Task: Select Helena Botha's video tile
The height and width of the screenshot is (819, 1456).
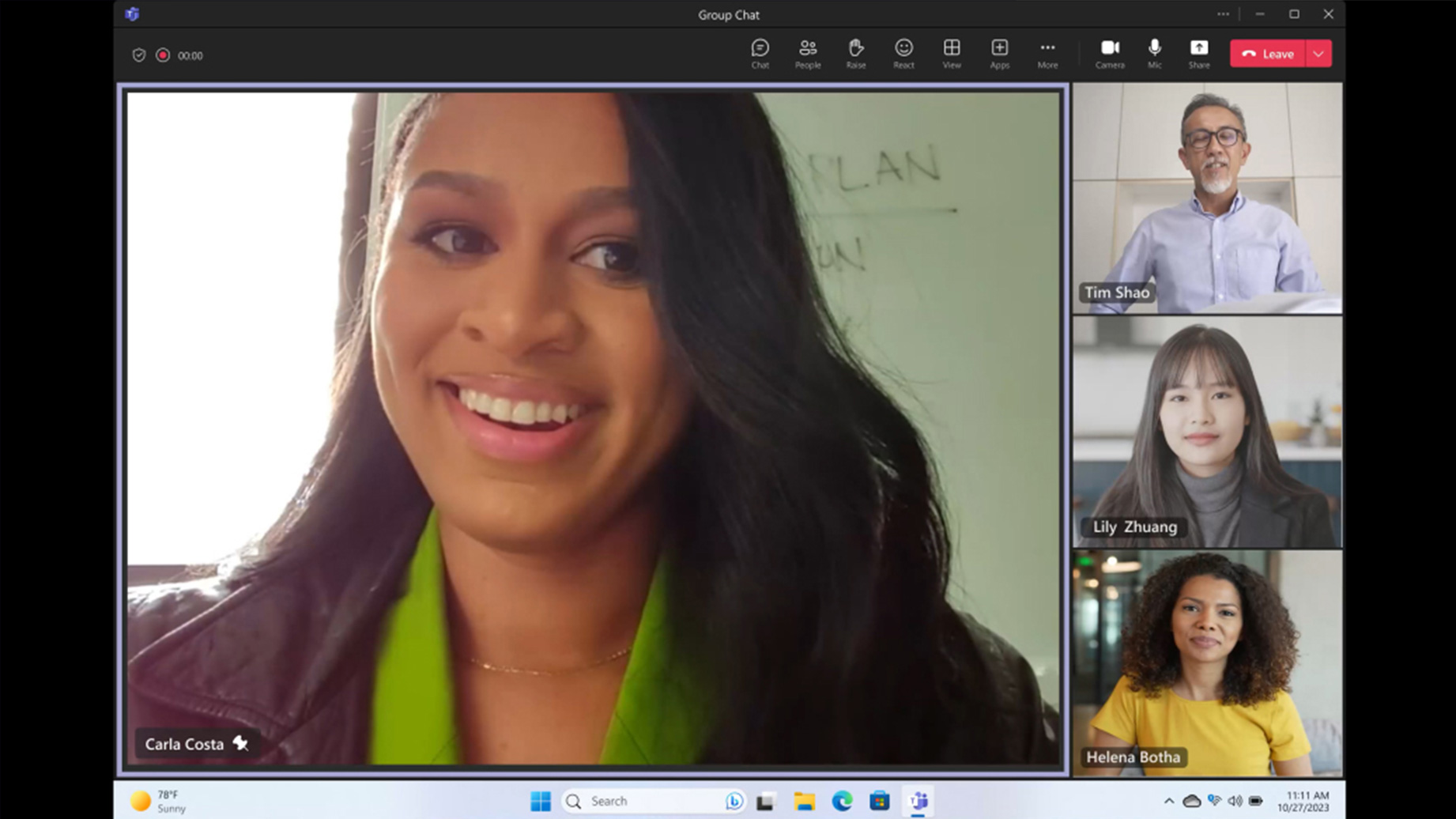Action: pos(1206,662)
